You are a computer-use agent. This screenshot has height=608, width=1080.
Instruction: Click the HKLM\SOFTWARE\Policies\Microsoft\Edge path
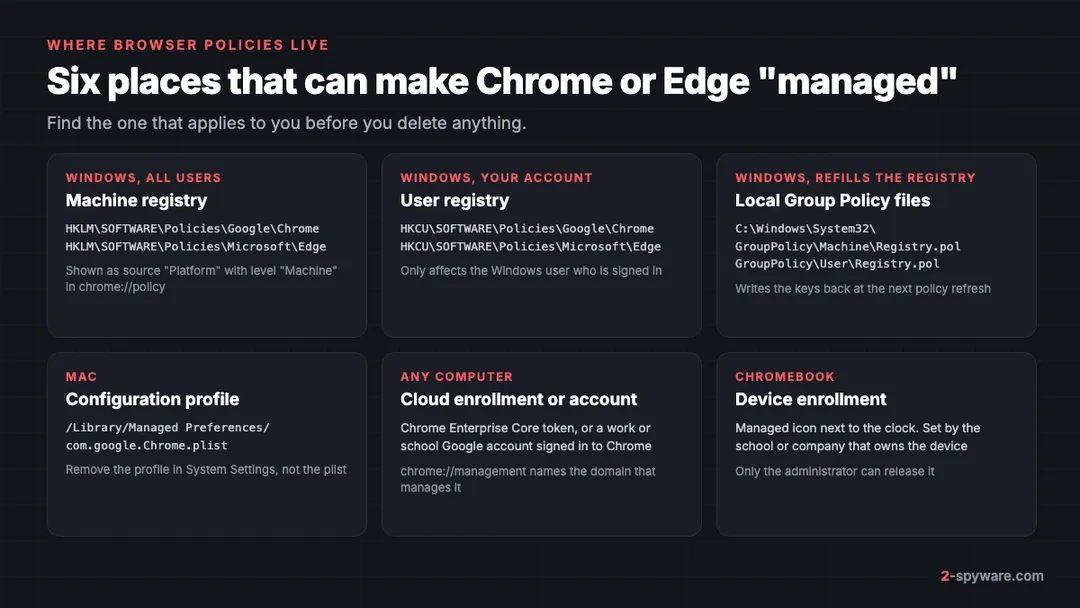(196, 247)
